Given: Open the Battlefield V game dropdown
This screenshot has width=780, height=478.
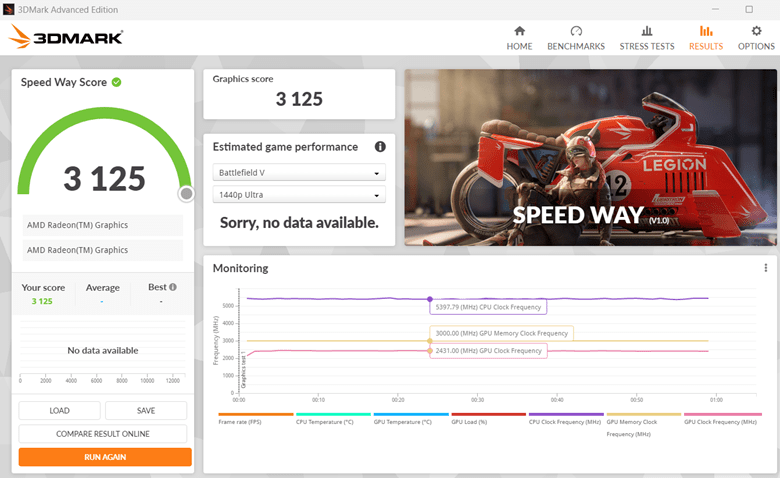Looking at the screenshot, I should 299,172.
